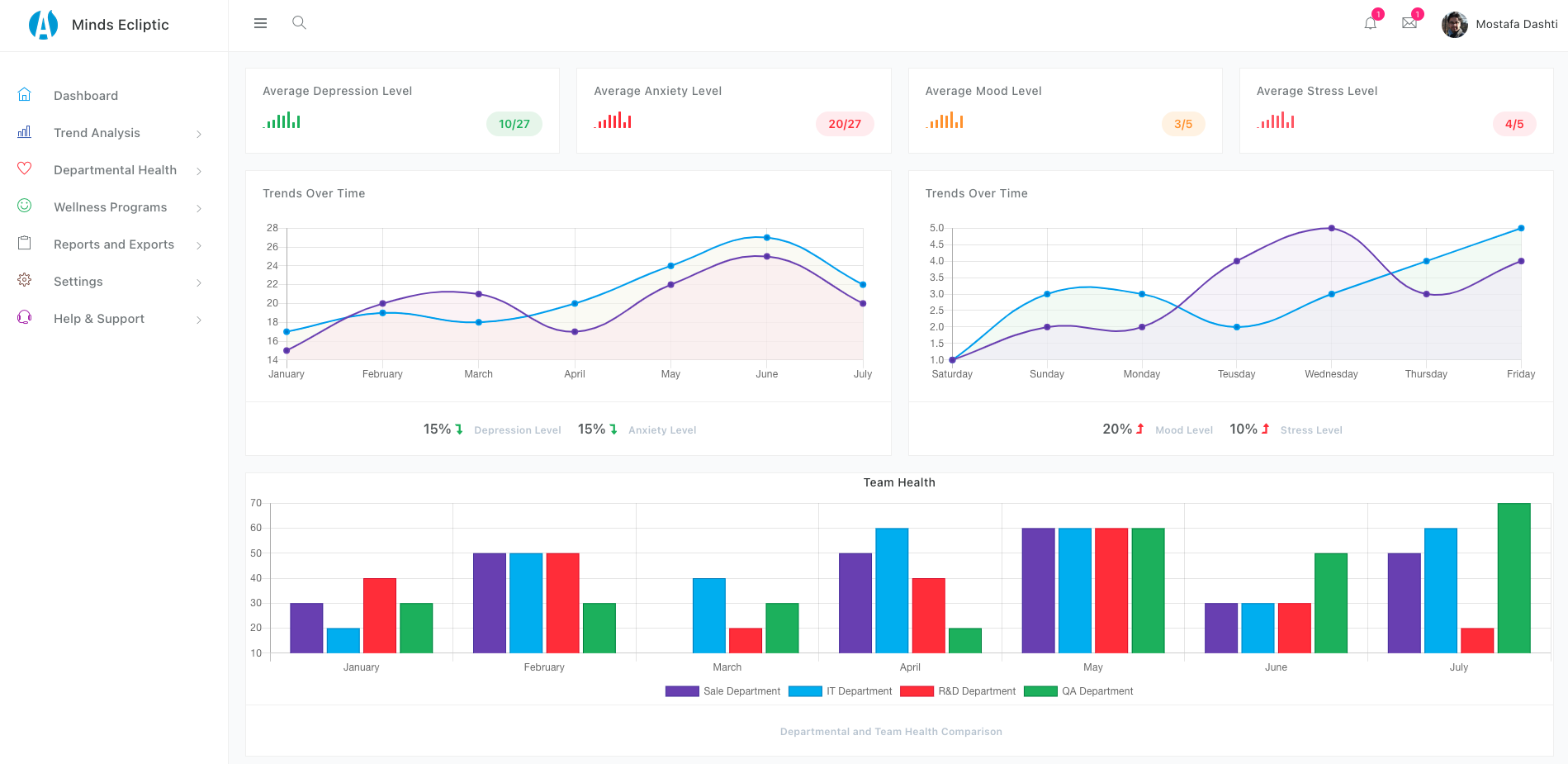Expand the Settings sidebar section
Screen dimensions: 1568x764
coord(198,282)
